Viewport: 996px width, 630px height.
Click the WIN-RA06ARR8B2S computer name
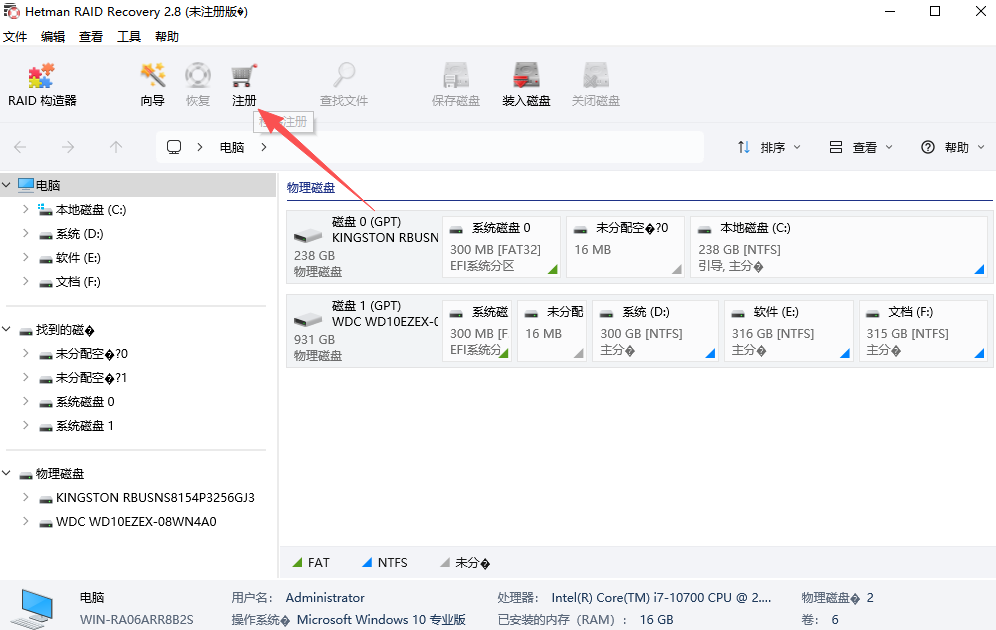[x=137, y=620]
